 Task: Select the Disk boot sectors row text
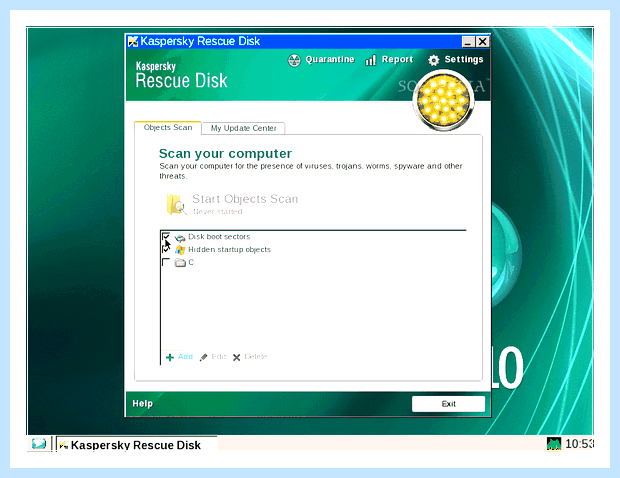[x=219, y=236]
